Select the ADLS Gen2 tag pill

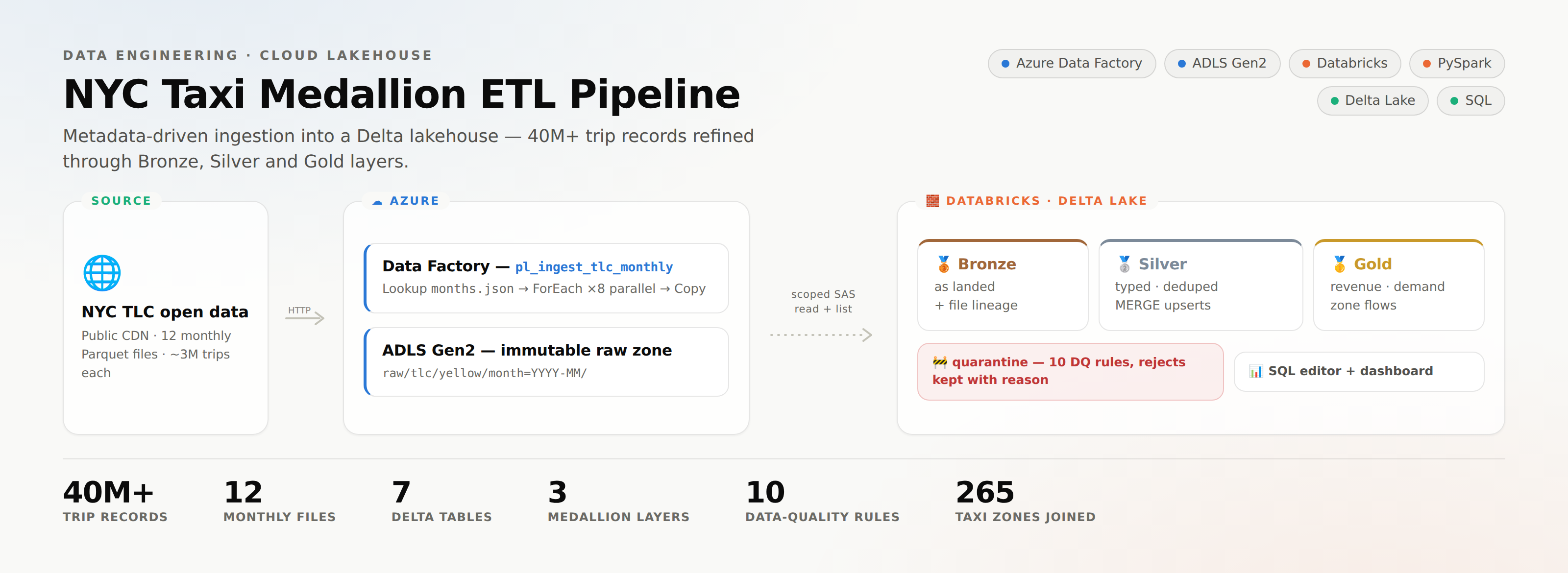[x=1222, y=63]
